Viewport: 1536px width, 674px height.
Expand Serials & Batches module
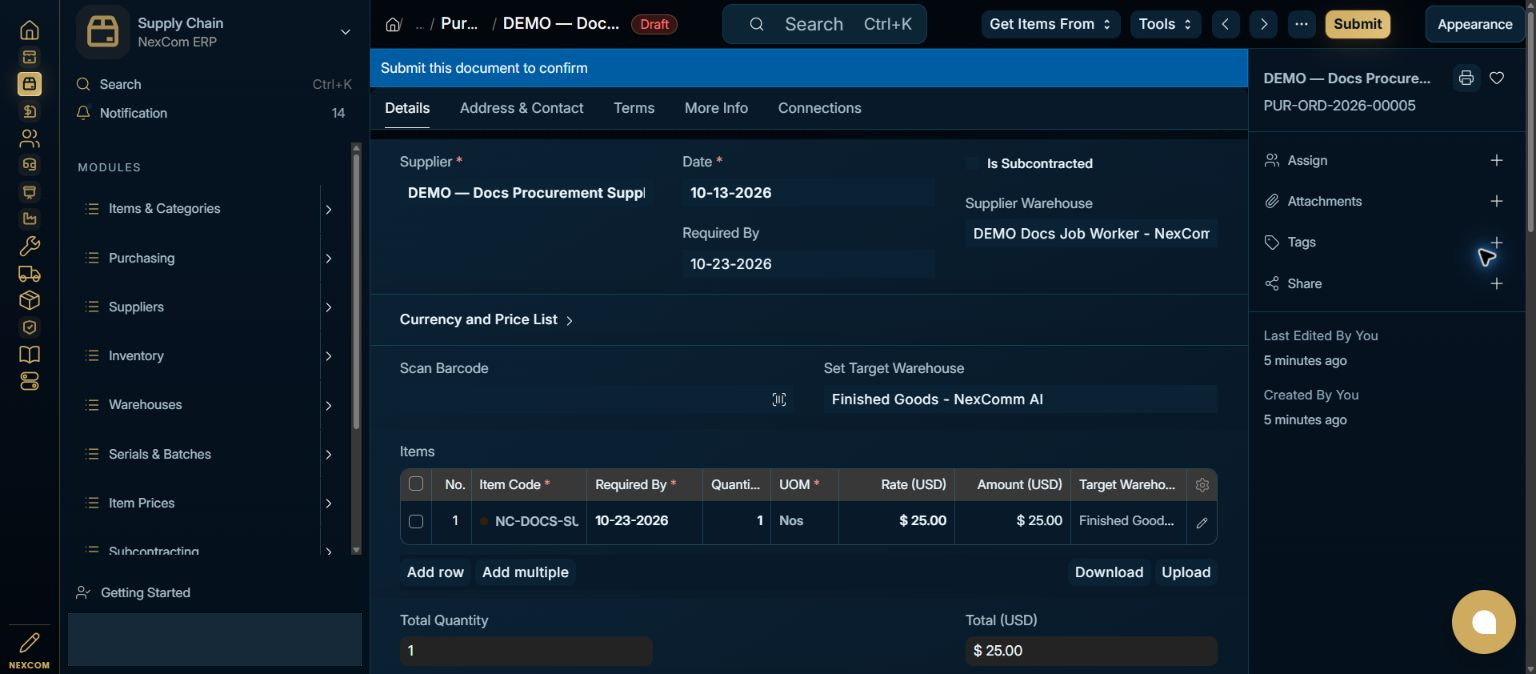[328, 454]
